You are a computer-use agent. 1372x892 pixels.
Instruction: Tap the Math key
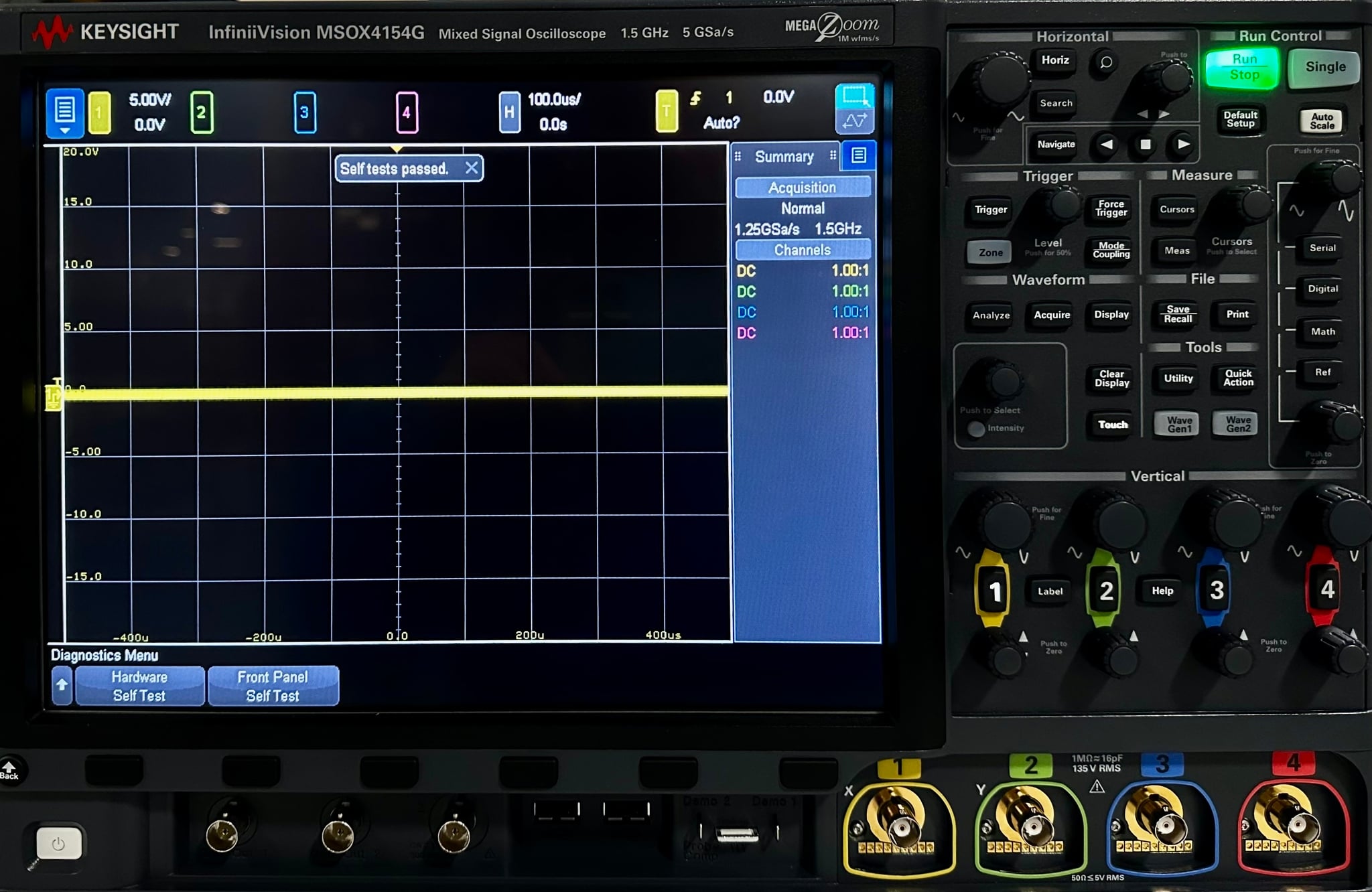[x=1322, y=331]
